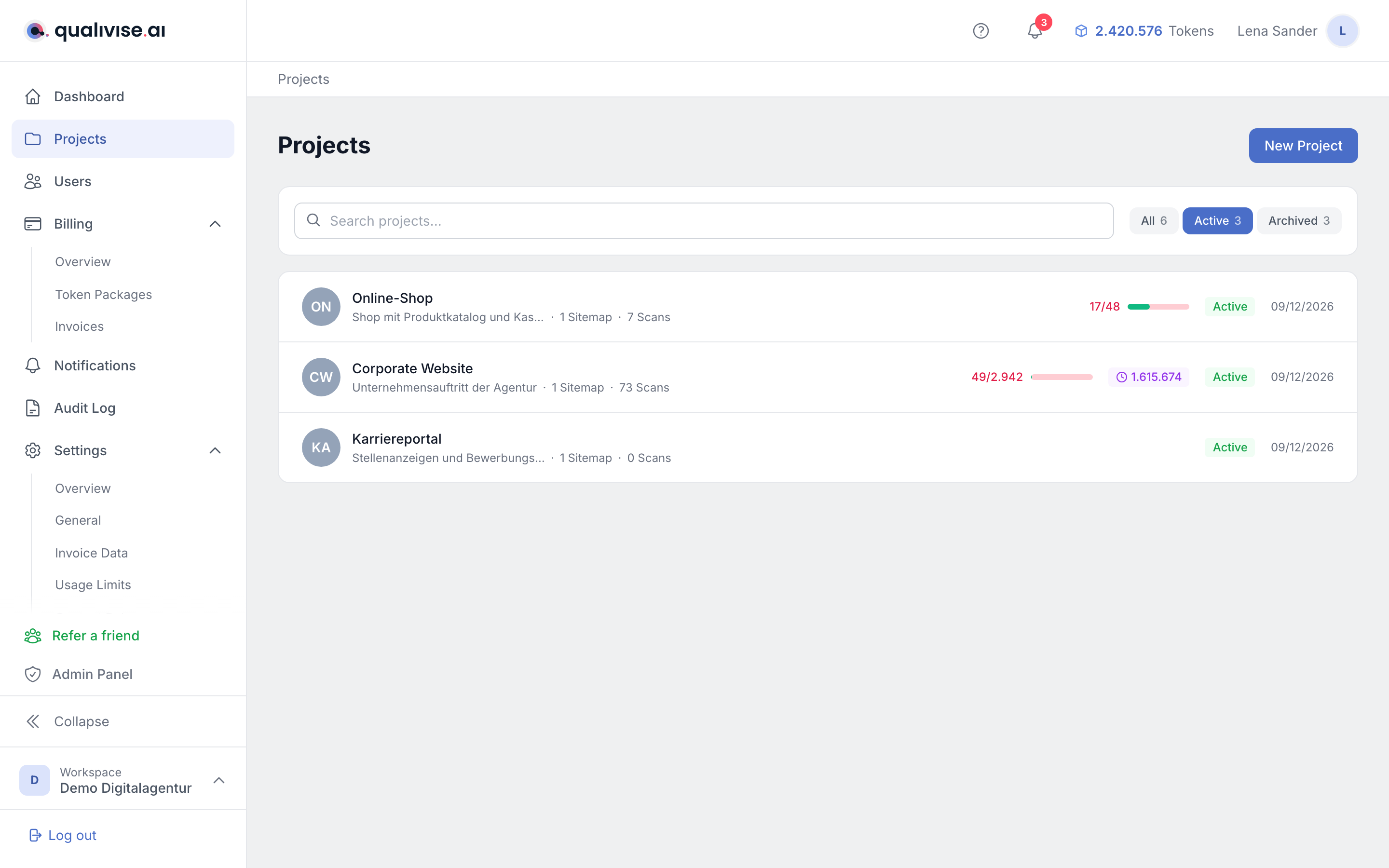Click the 7 Scans text
The image size is (1389, 868).
click(649, 317)
